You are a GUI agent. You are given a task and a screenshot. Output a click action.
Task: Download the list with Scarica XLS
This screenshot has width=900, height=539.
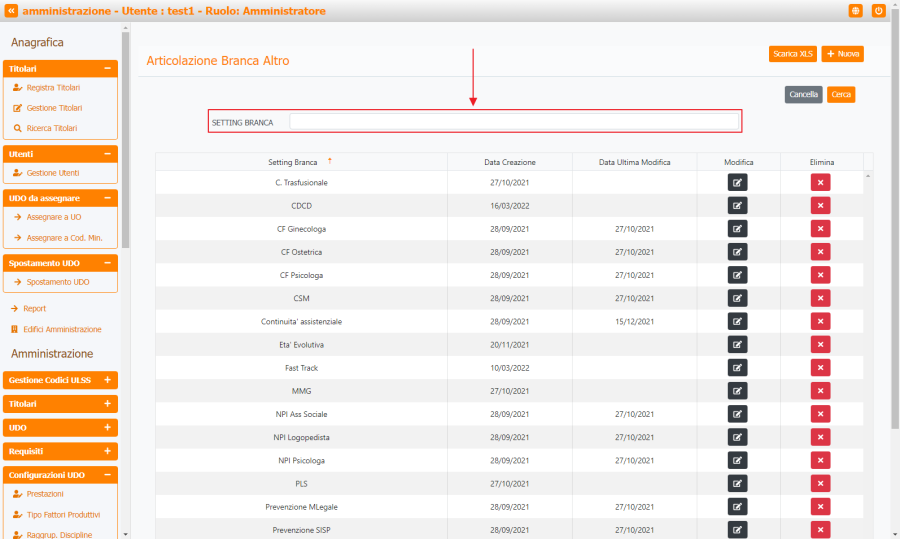coord(792,54)
